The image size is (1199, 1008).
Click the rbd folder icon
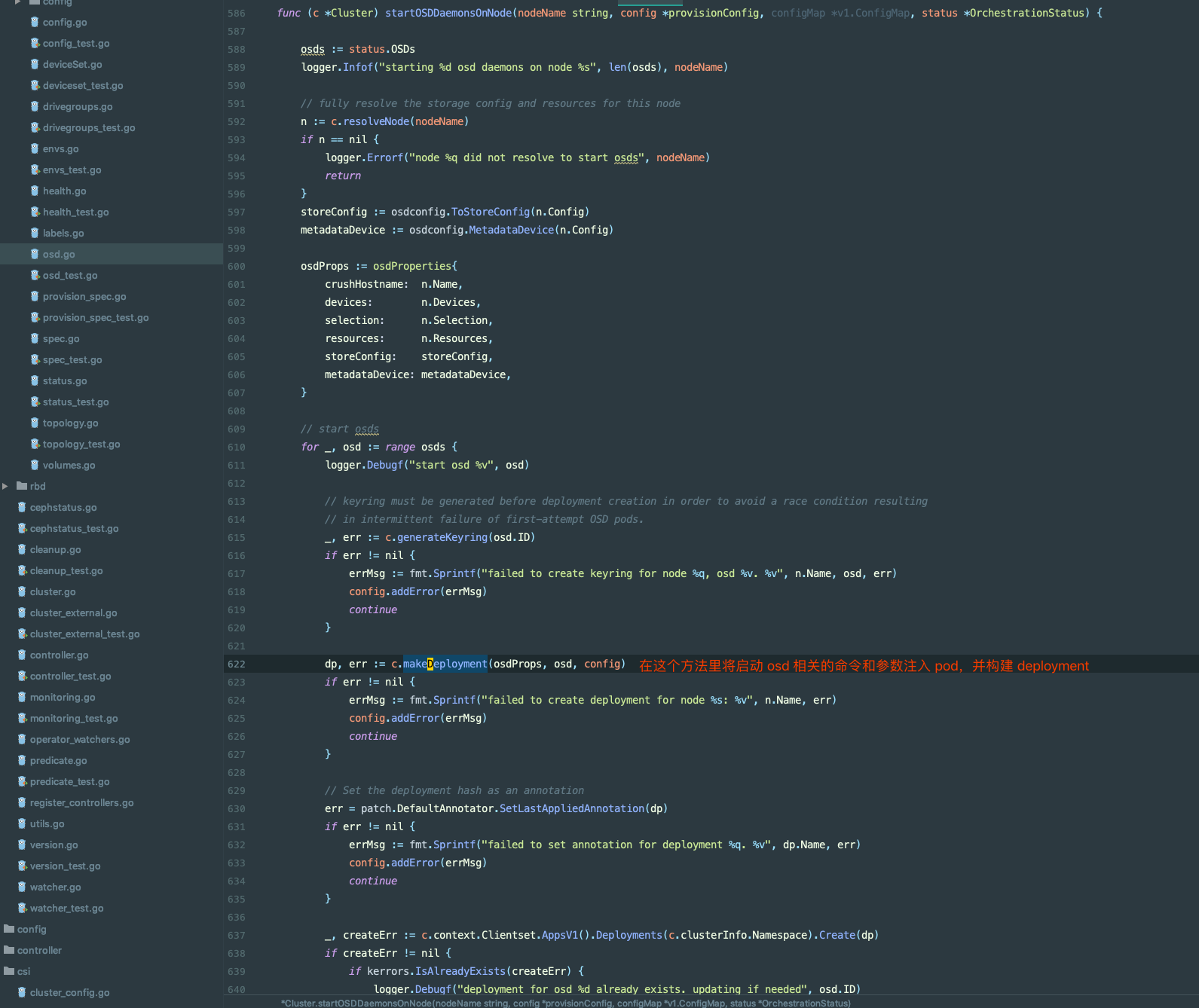tap(22, 486)
